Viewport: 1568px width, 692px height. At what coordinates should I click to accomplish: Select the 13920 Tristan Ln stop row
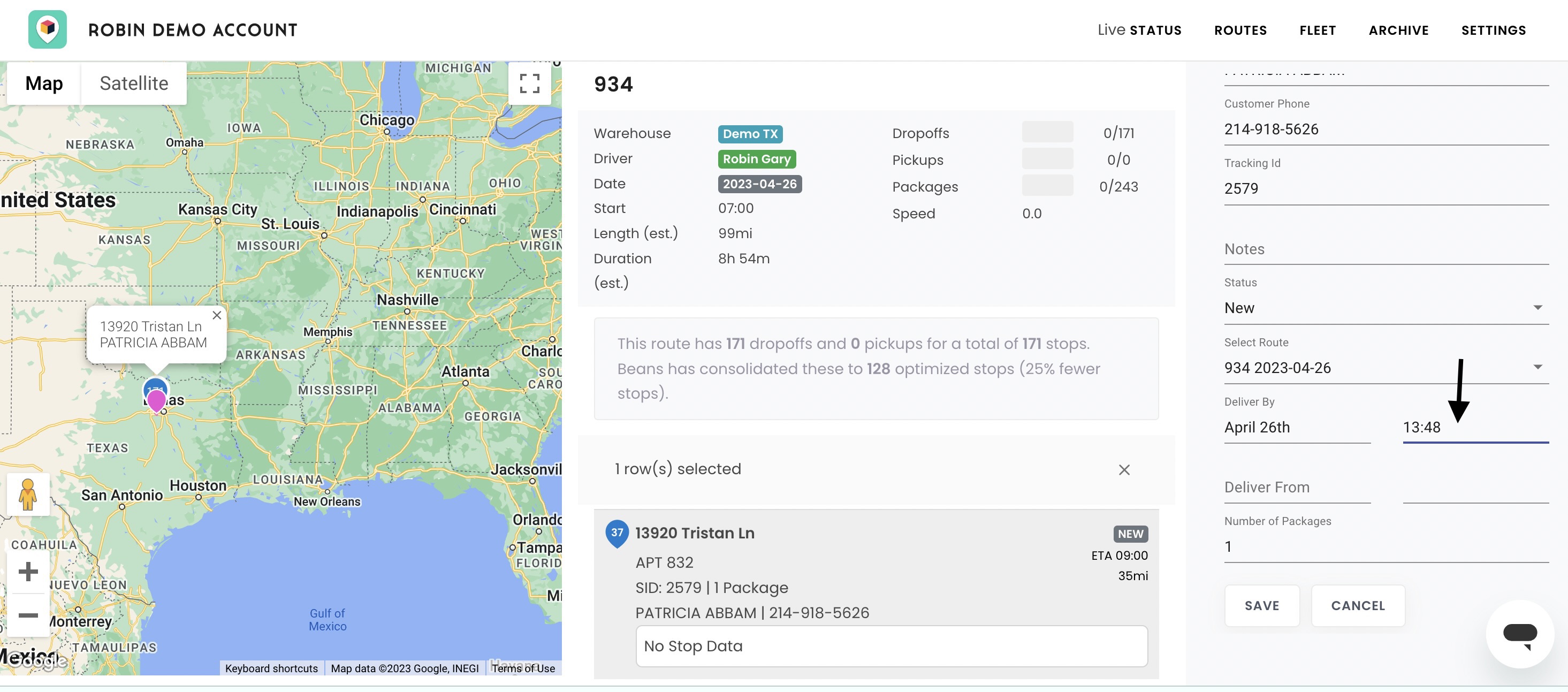876,594
